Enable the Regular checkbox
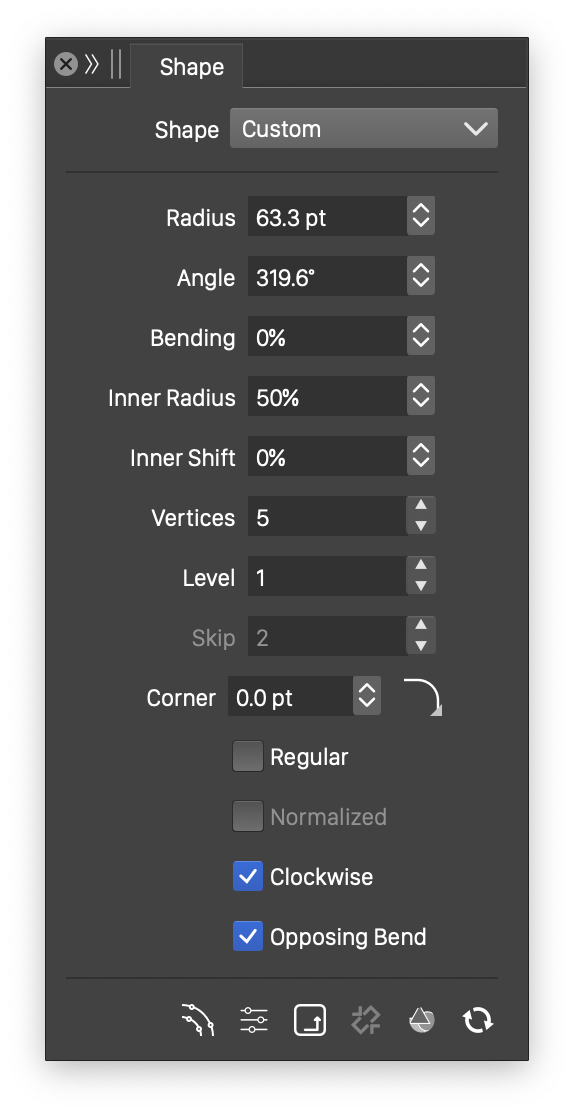This screenshot has height=1114, width=574. click(x=248, y=757)
